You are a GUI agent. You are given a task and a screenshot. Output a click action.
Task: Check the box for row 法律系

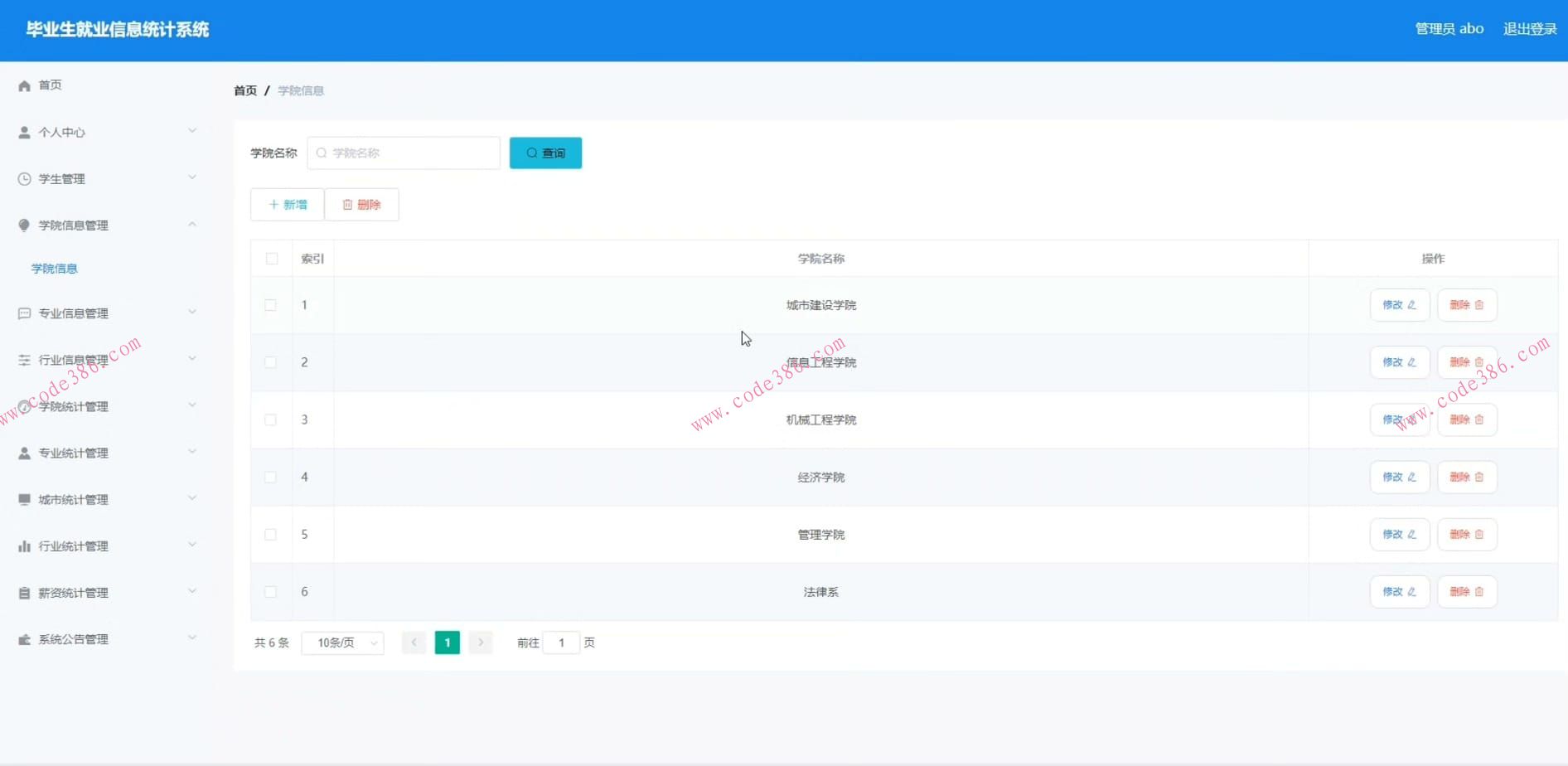[270, 592]
